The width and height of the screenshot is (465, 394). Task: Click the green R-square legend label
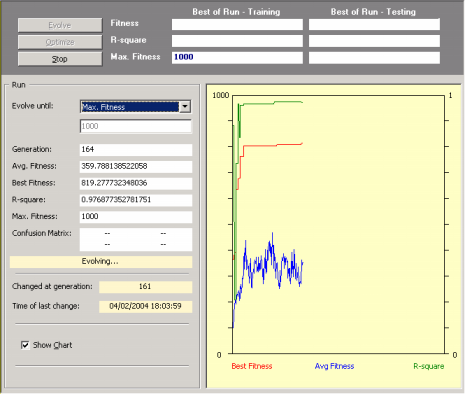pos(429,366)
